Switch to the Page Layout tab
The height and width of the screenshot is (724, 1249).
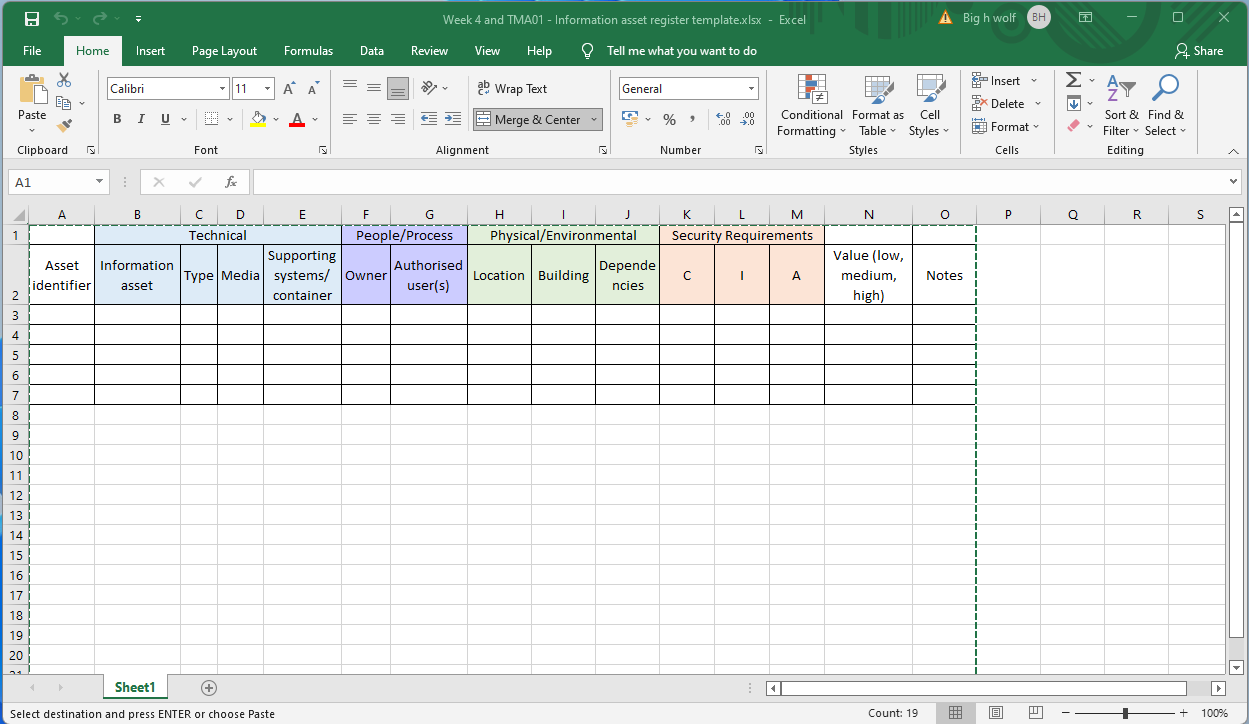pyautogui.click(x=224, y=51)
